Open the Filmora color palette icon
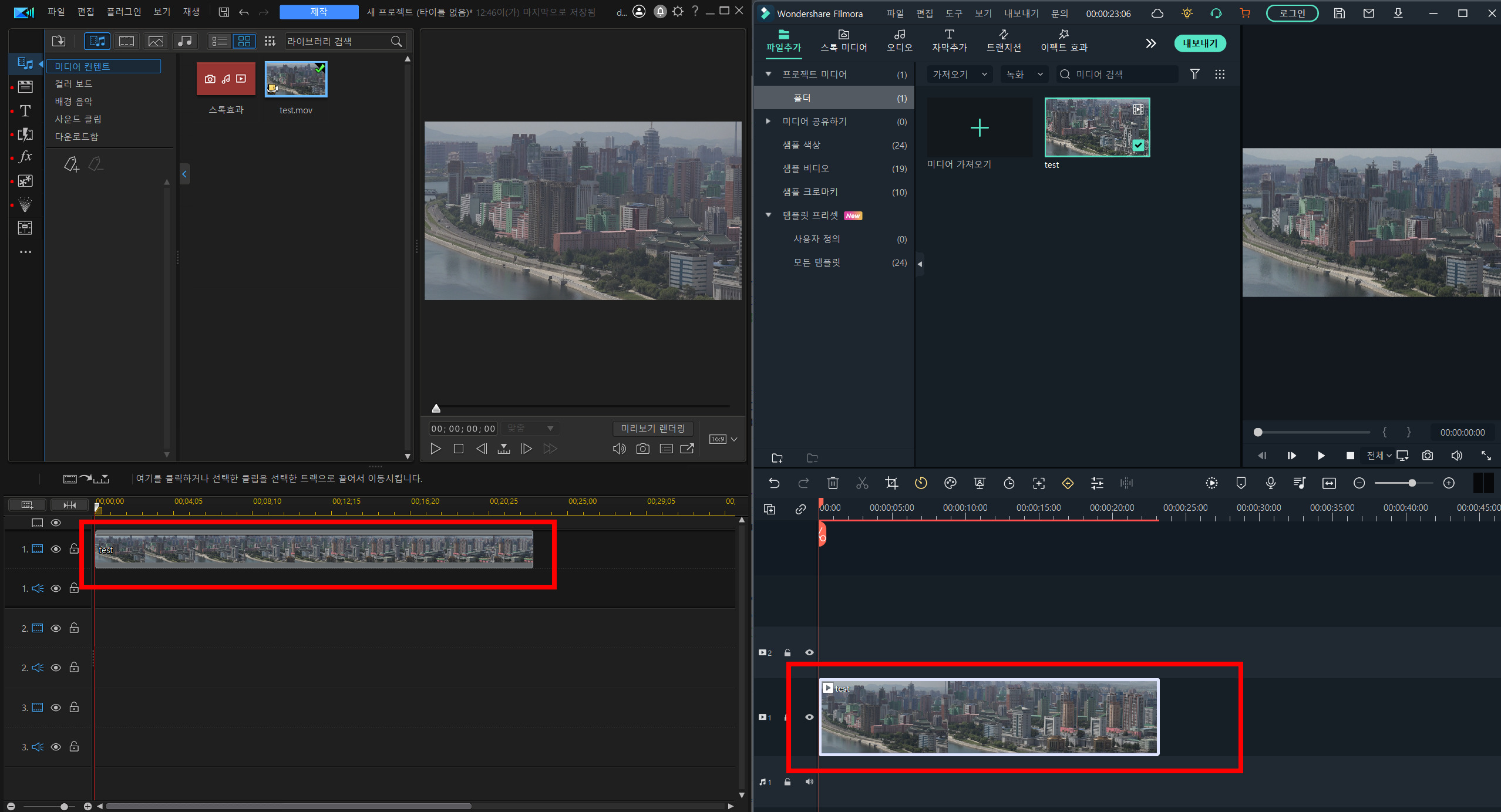Viewport: 1501px width, 812px height. (950, 483)
